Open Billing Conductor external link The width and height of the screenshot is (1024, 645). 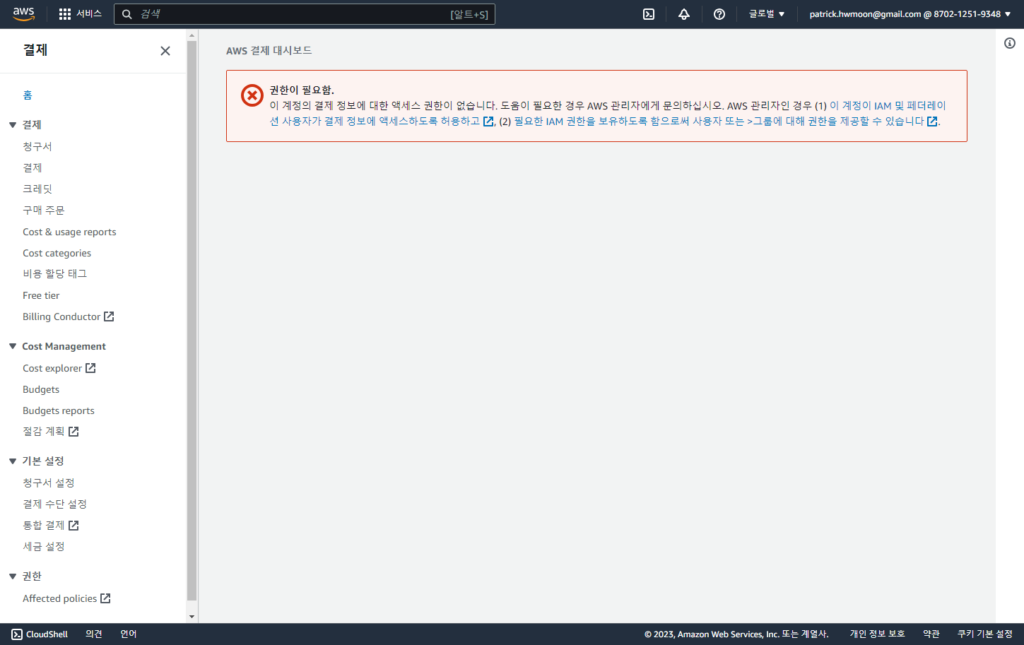point(68,317)
